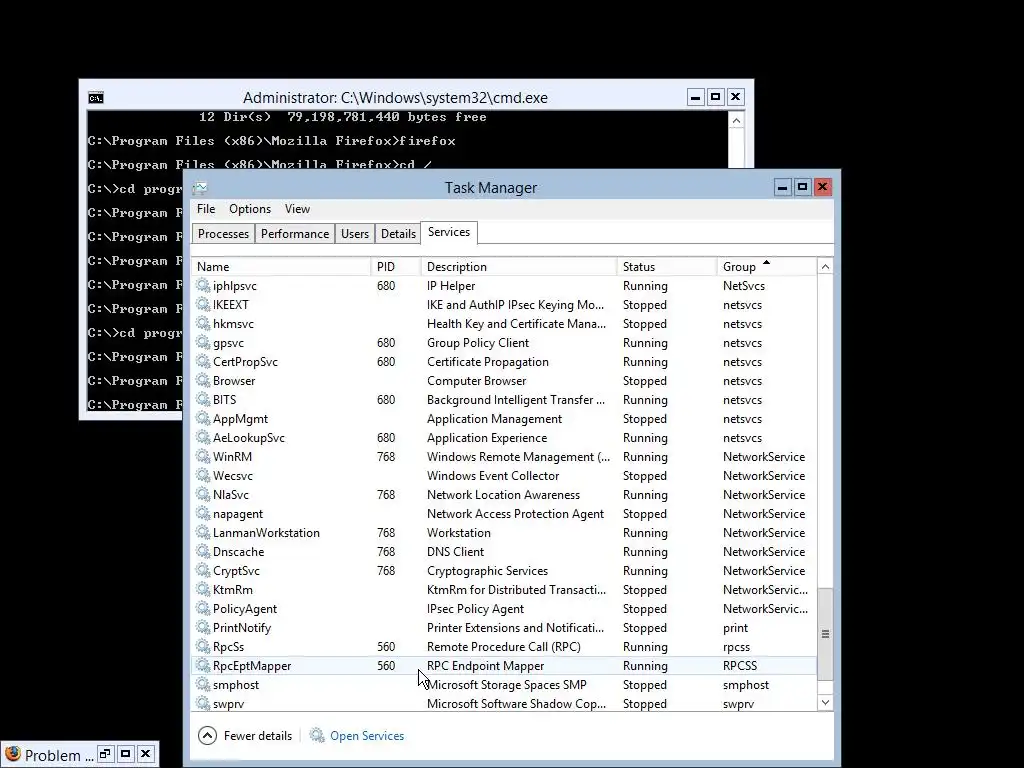Click 'Microsoft Storage Spaces SMP' description
The height and width of the screenshot is (768, 1024).
click(x=507, y=684)
